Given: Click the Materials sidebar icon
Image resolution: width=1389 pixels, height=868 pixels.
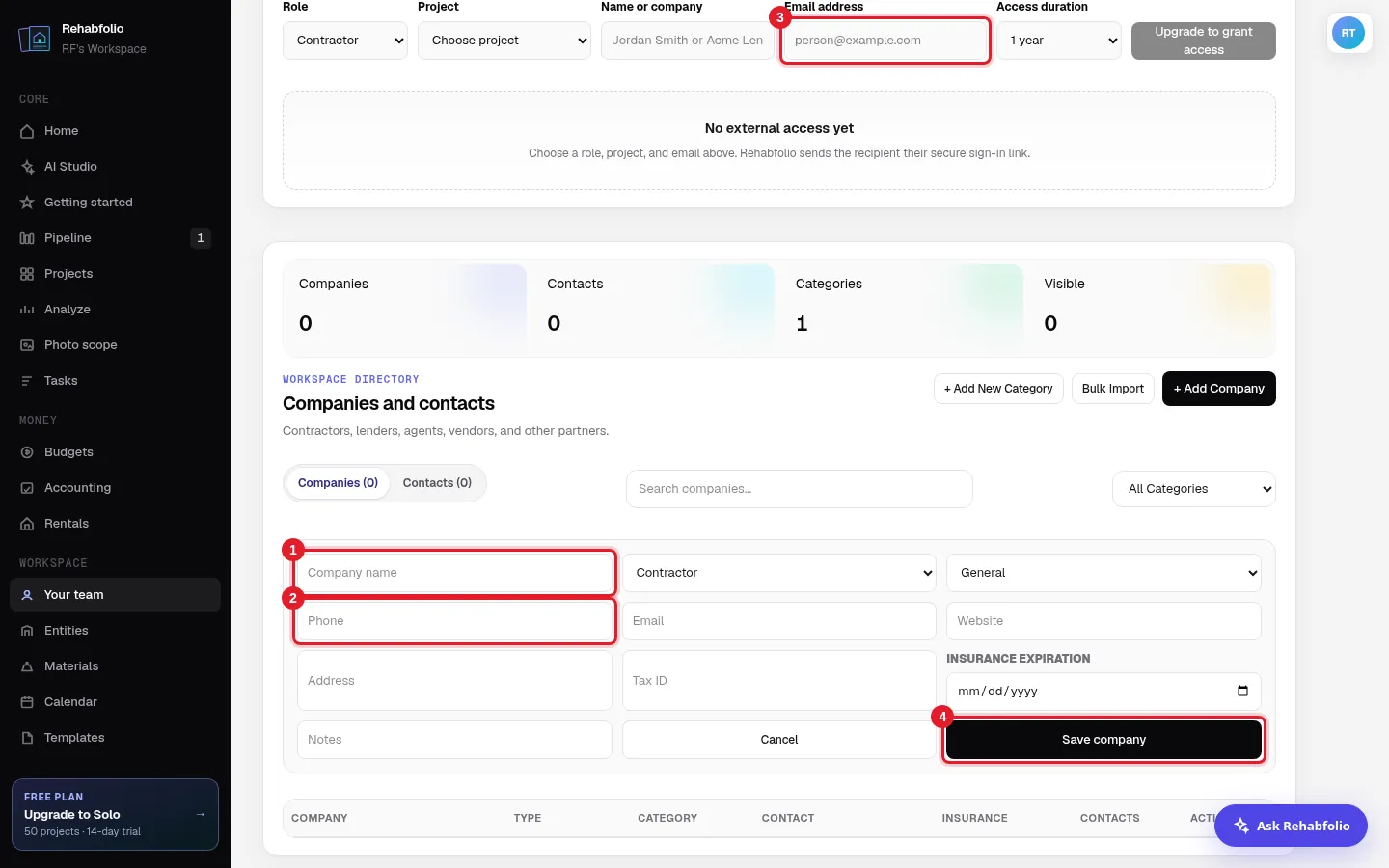Looking at the screenshot, I should 27,666.
